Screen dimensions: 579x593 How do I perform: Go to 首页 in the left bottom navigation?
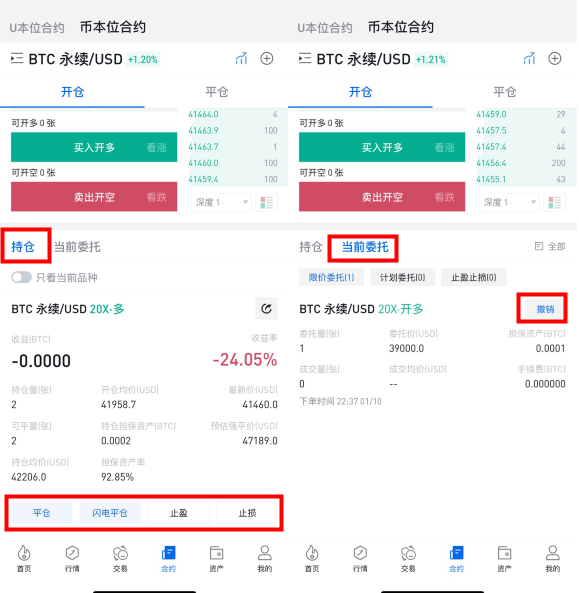[24, 559]
